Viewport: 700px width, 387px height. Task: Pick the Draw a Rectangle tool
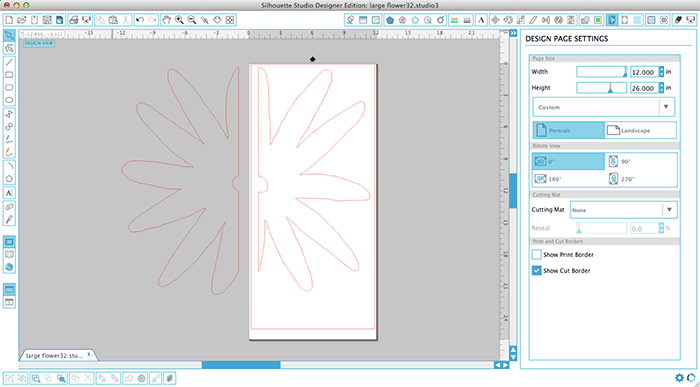coord(9,75)
